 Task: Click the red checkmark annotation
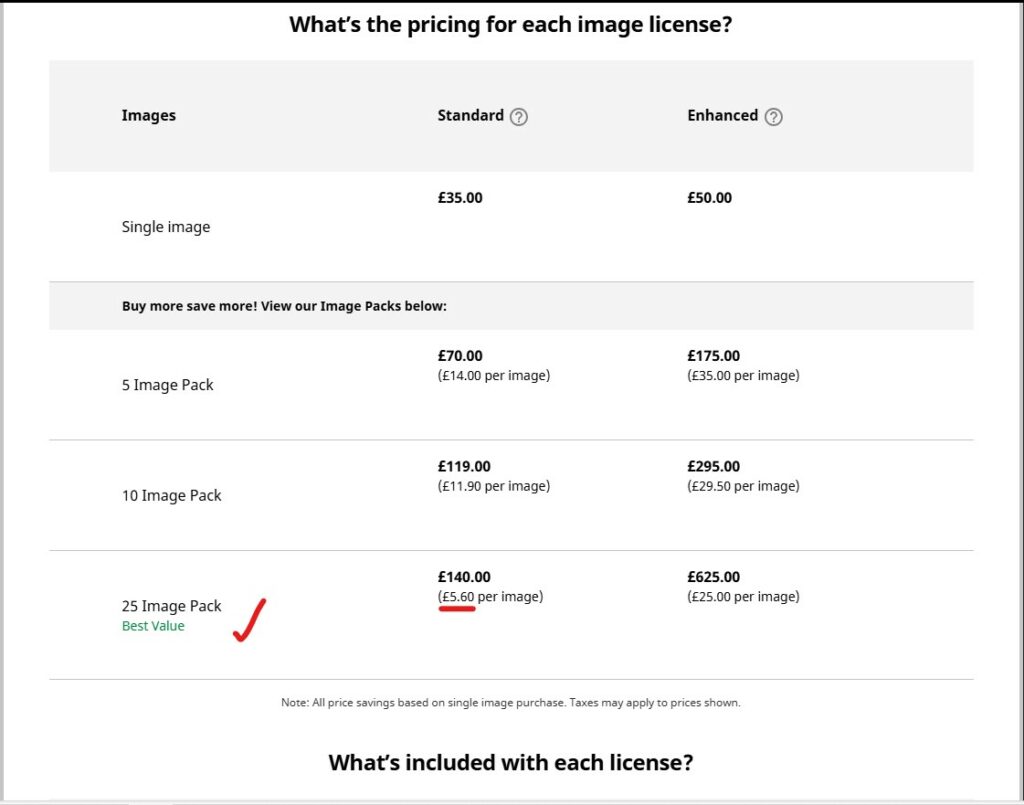tap(249, 620)
